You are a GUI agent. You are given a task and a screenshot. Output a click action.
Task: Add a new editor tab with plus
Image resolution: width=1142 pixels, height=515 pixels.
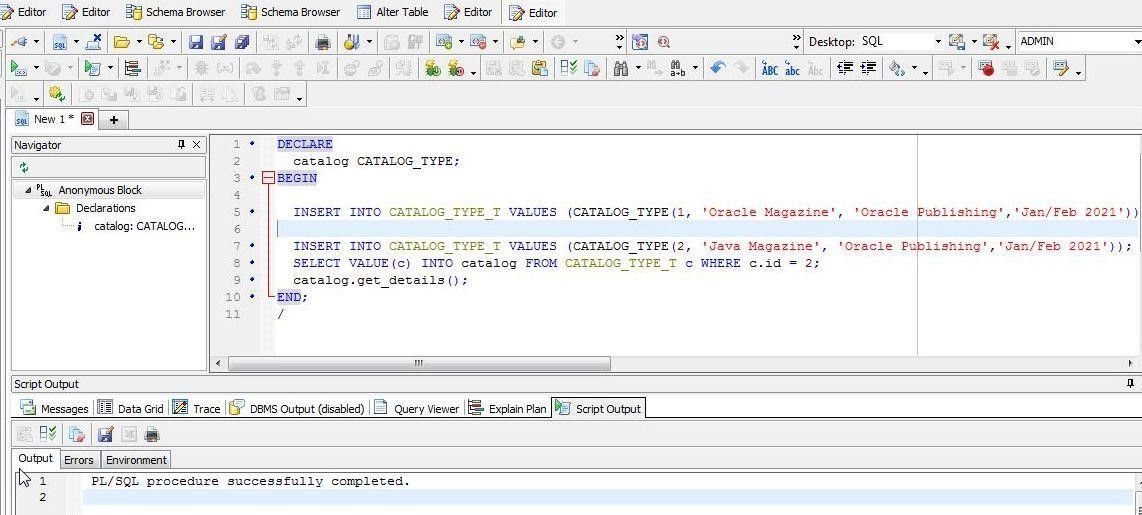point(114,119)
